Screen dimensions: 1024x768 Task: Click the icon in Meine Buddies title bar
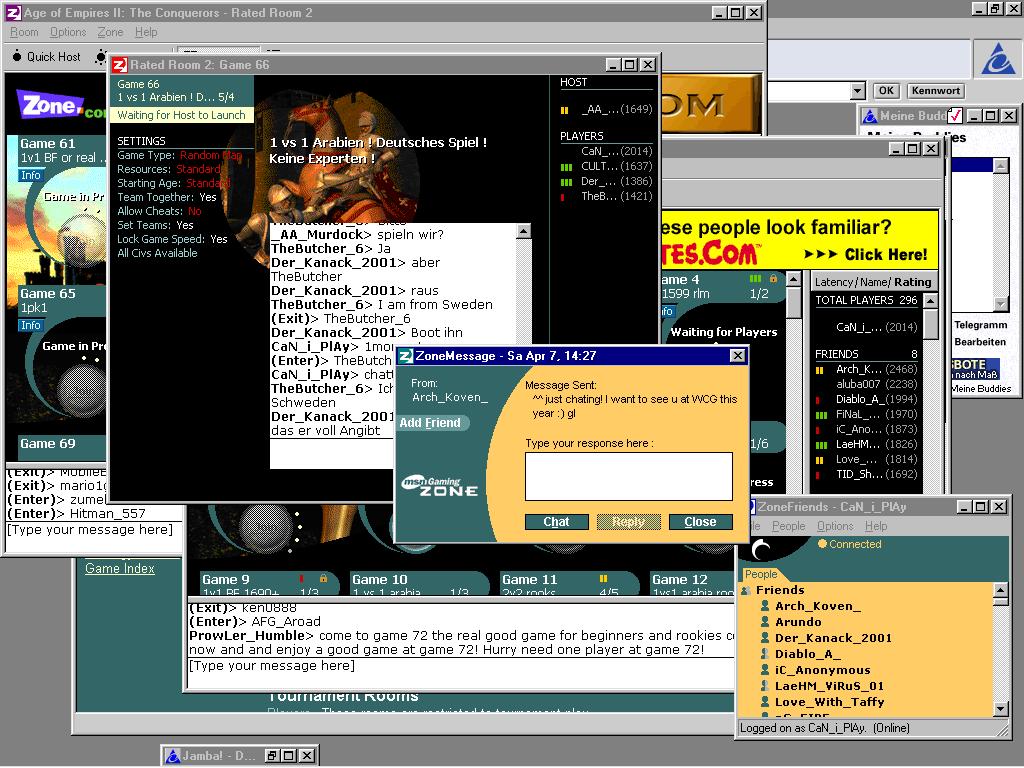pos(870,116)
